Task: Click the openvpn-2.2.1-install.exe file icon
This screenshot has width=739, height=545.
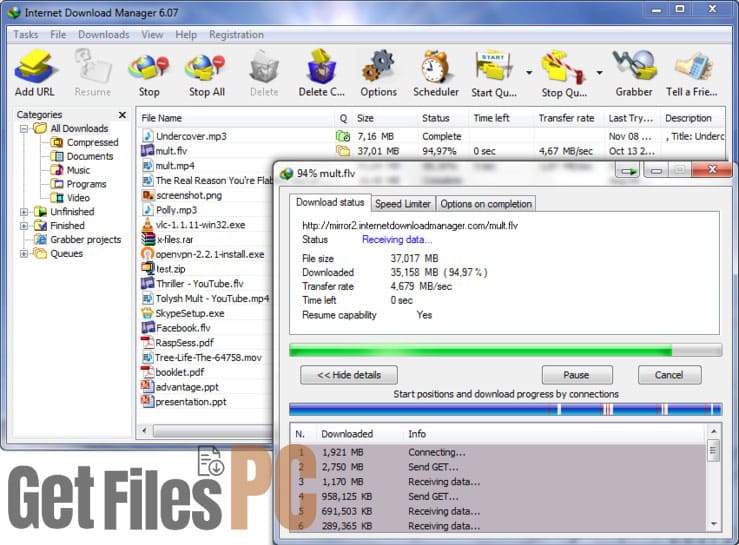Action: click(x=148, y=254)
